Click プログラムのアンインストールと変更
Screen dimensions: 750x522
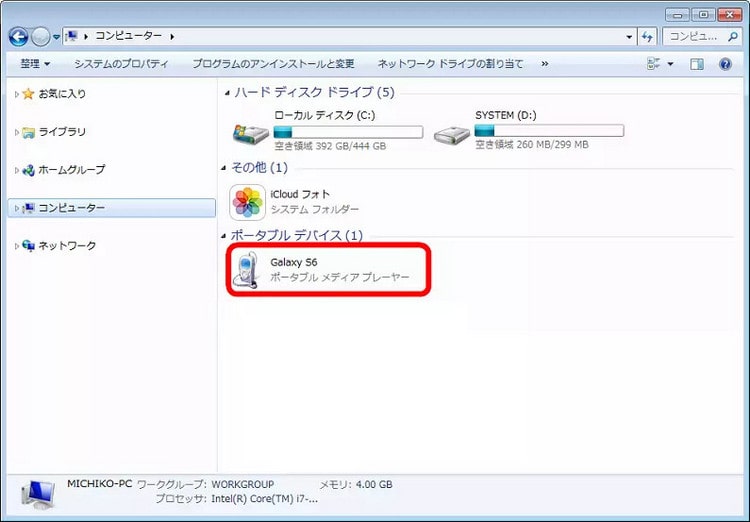click(273, 64)
